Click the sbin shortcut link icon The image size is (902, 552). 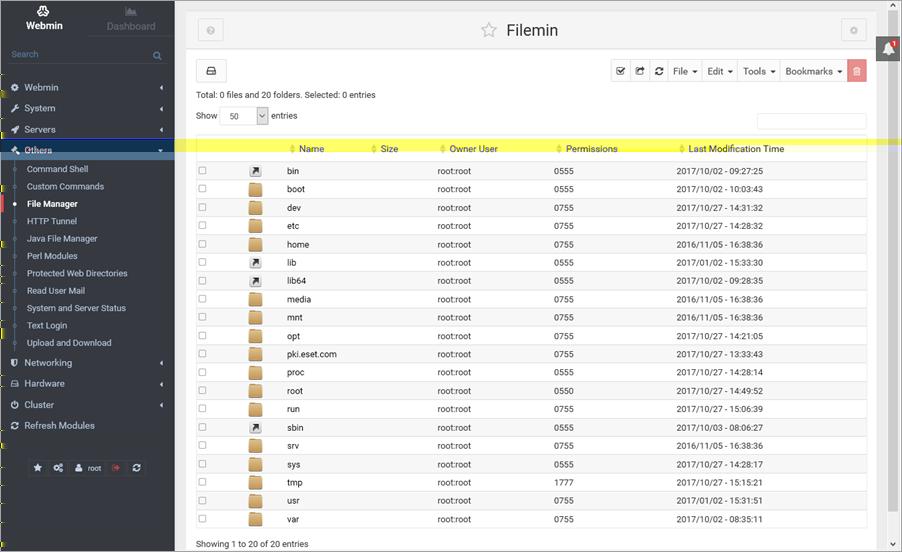(x=255, y=428)
